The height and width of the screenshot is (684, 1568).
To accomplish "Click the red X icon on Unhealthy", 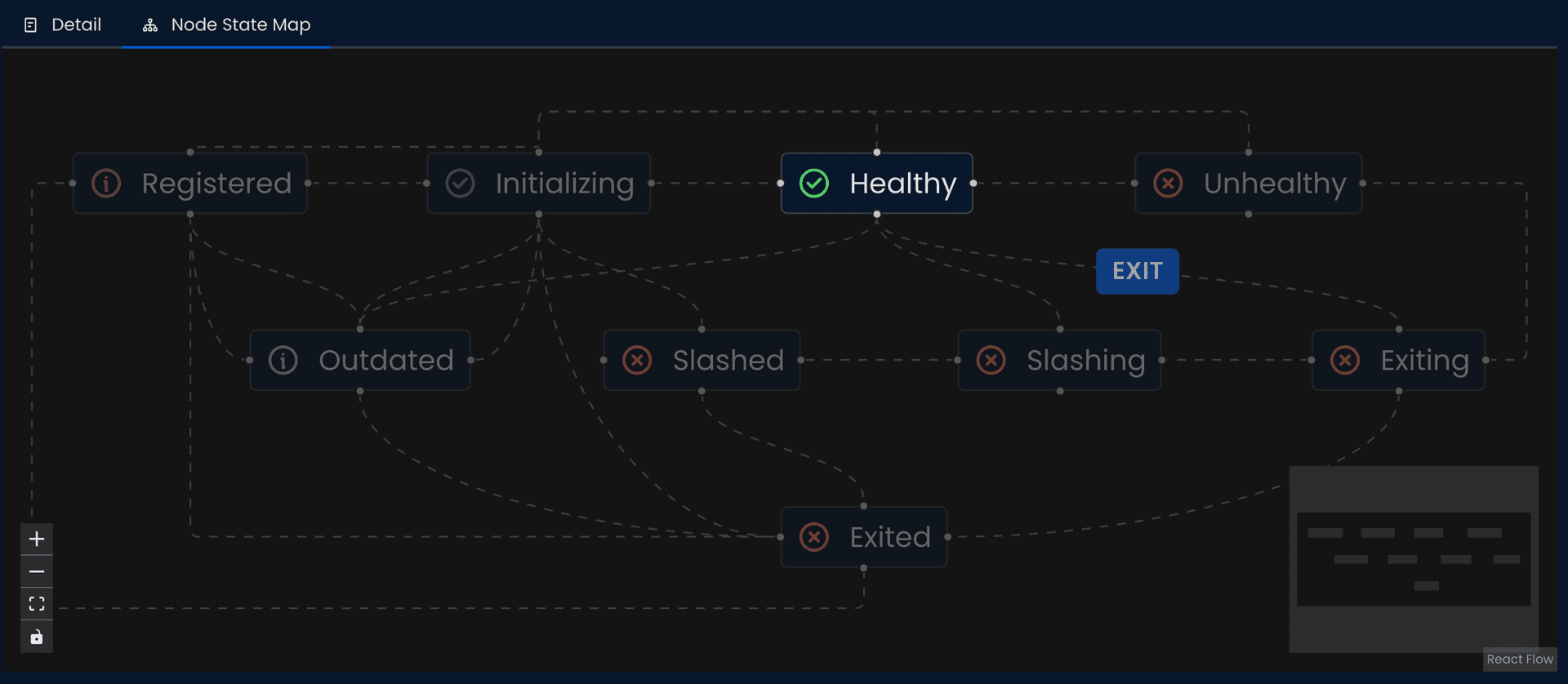I will click(x=1168, y=183).
